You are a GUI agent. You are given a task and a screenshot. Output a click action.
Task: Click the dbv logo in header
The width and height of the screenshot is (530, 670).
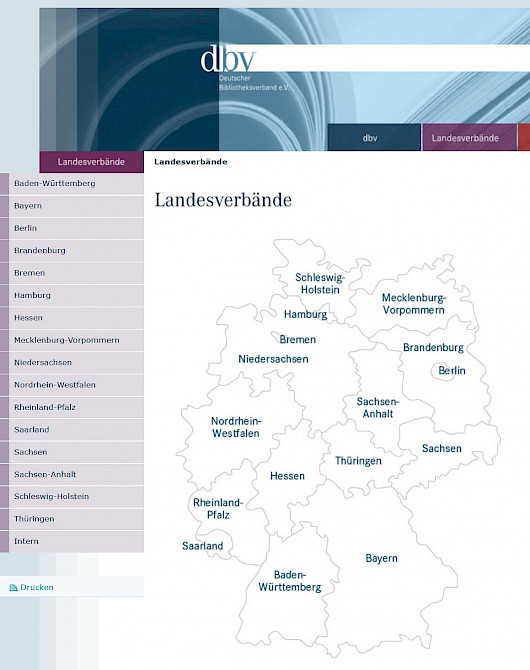[x=228, y=59]
